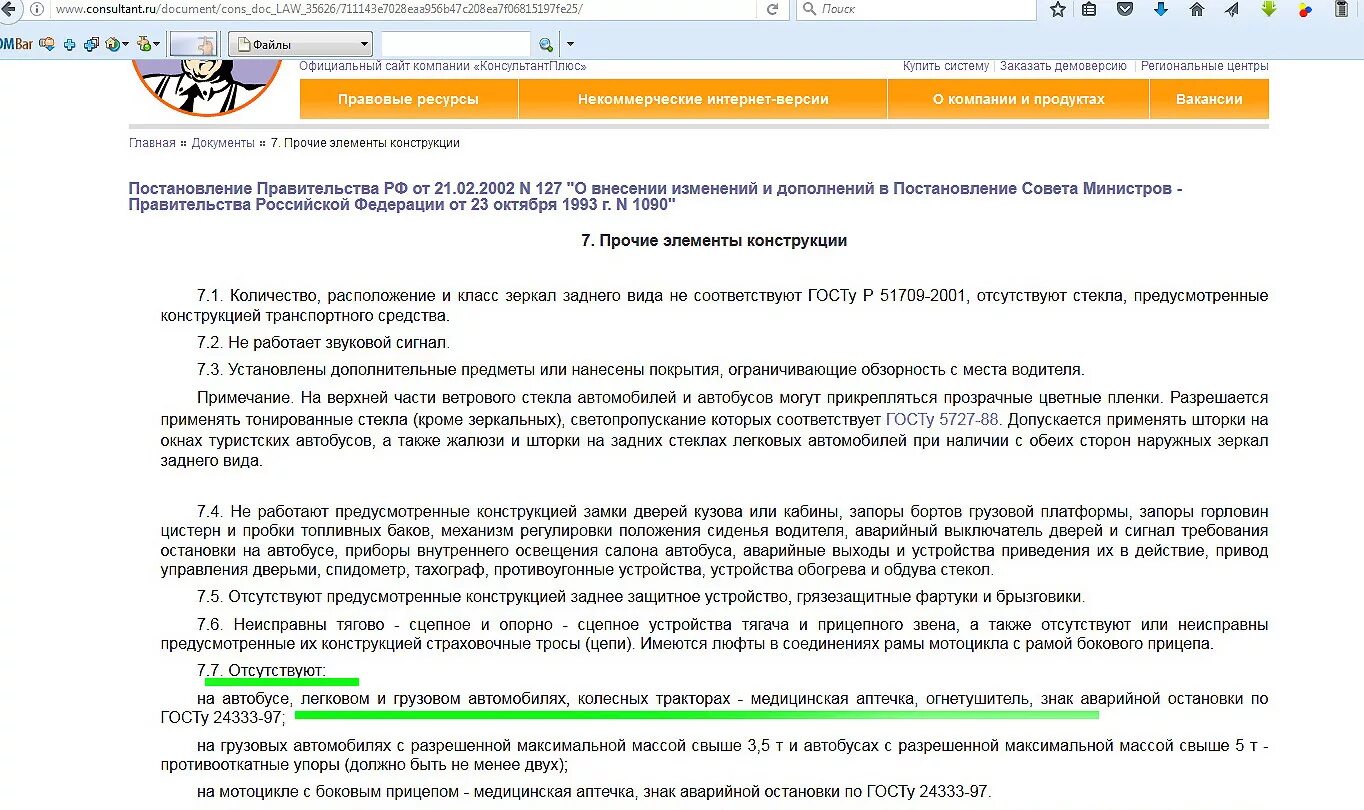This screenshot has width=1364, height=810.
Task: Save the page to Pocket
Action: coord(1125,9)
